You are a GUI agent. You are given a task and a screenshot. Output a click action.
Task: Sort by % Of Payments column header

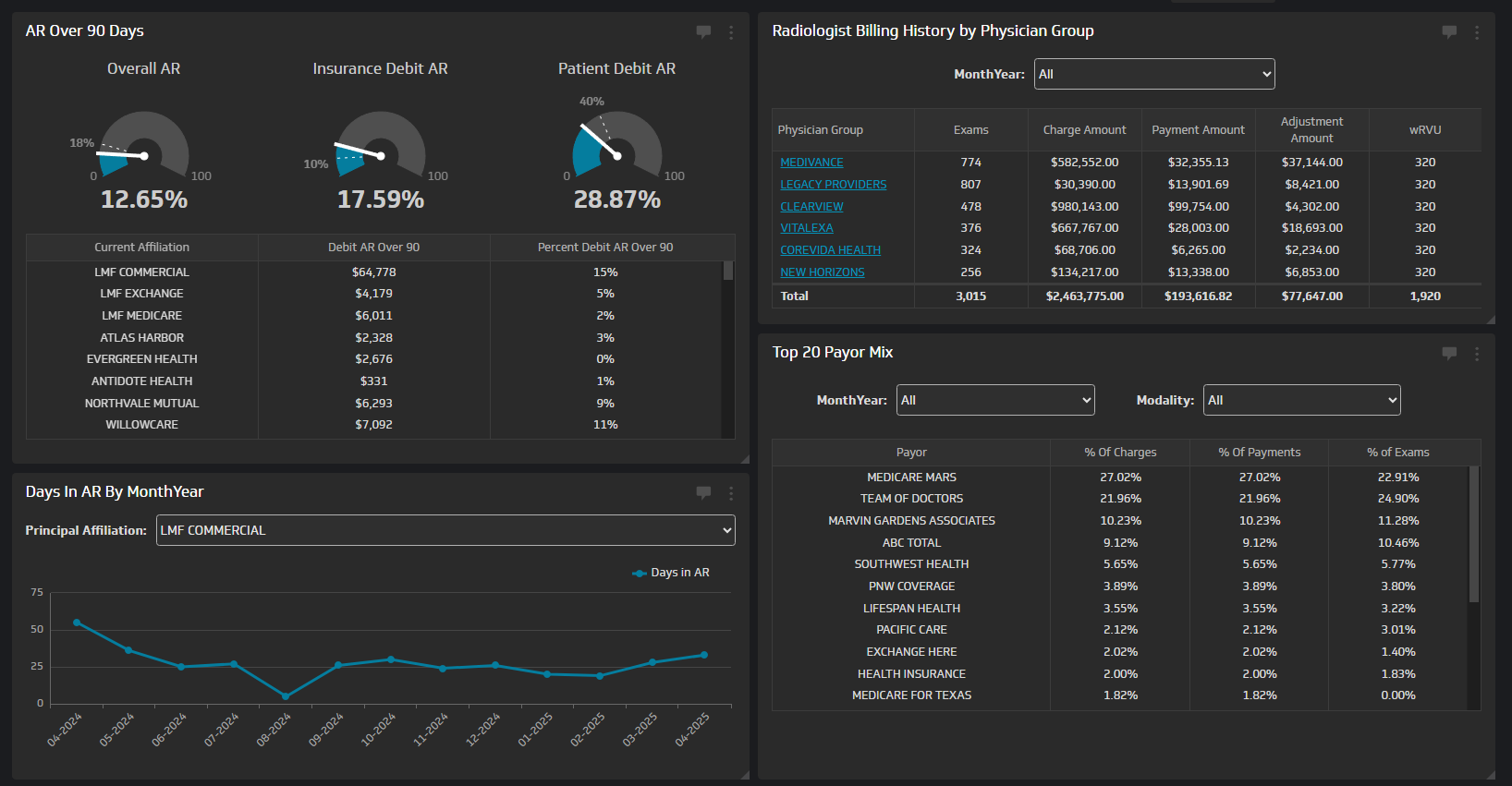pyautogui.click(x=1260, y=453)
